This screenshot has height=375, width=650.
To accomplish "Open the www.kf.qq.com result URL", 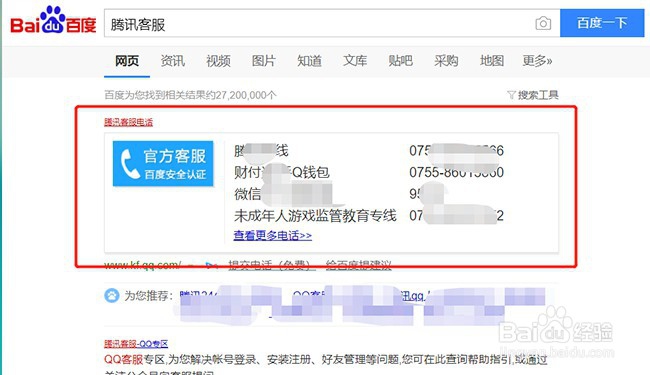I will click(142, 265).
